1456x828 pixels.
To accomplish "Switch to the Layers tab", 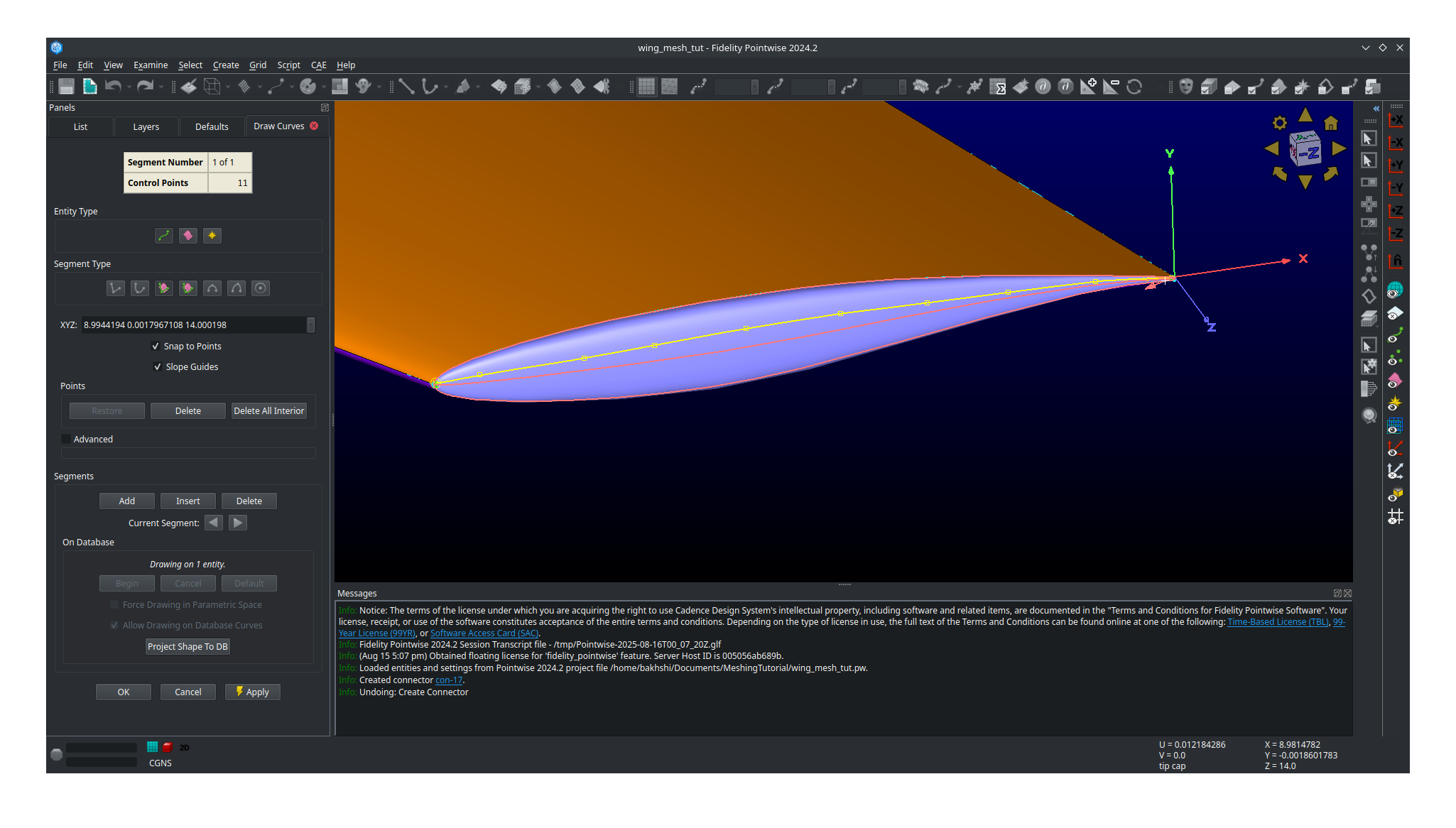I will [146, 126].
